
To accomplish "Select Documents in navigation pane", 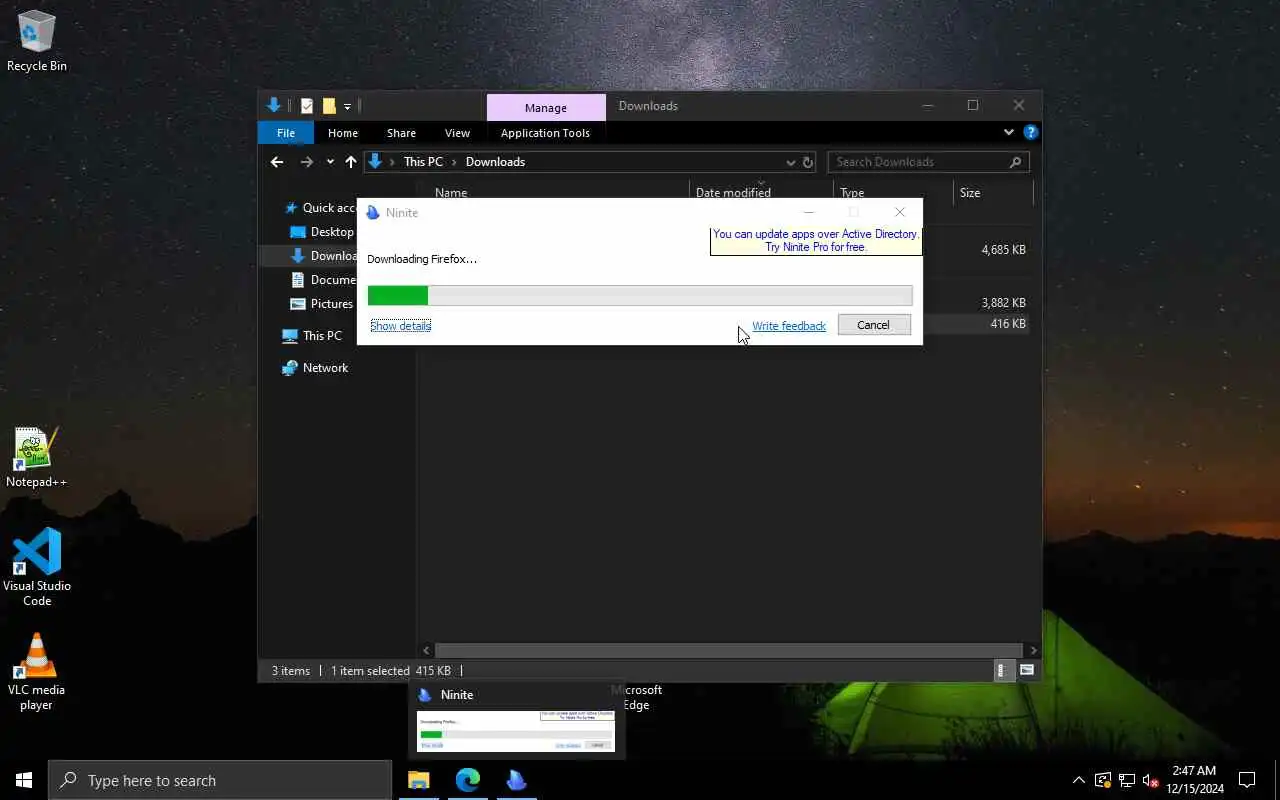I will [x=323, y=280].
